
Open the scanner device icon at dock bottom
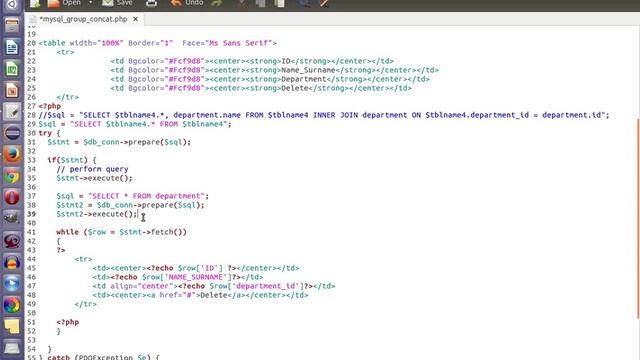pyautogui.click(x=12, y=348)
